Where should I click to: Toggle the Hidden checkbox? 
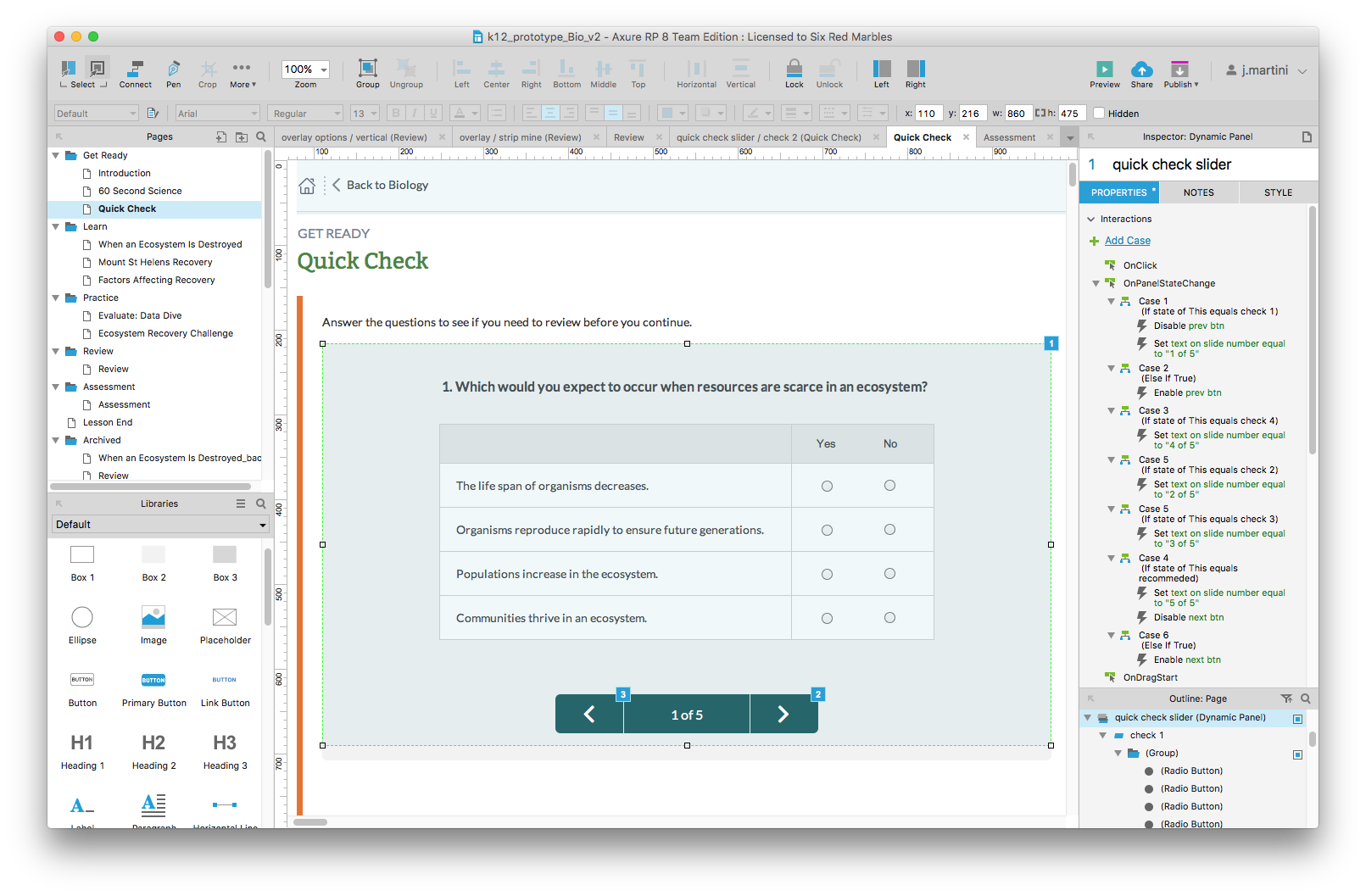click(x=1099, y=114)
